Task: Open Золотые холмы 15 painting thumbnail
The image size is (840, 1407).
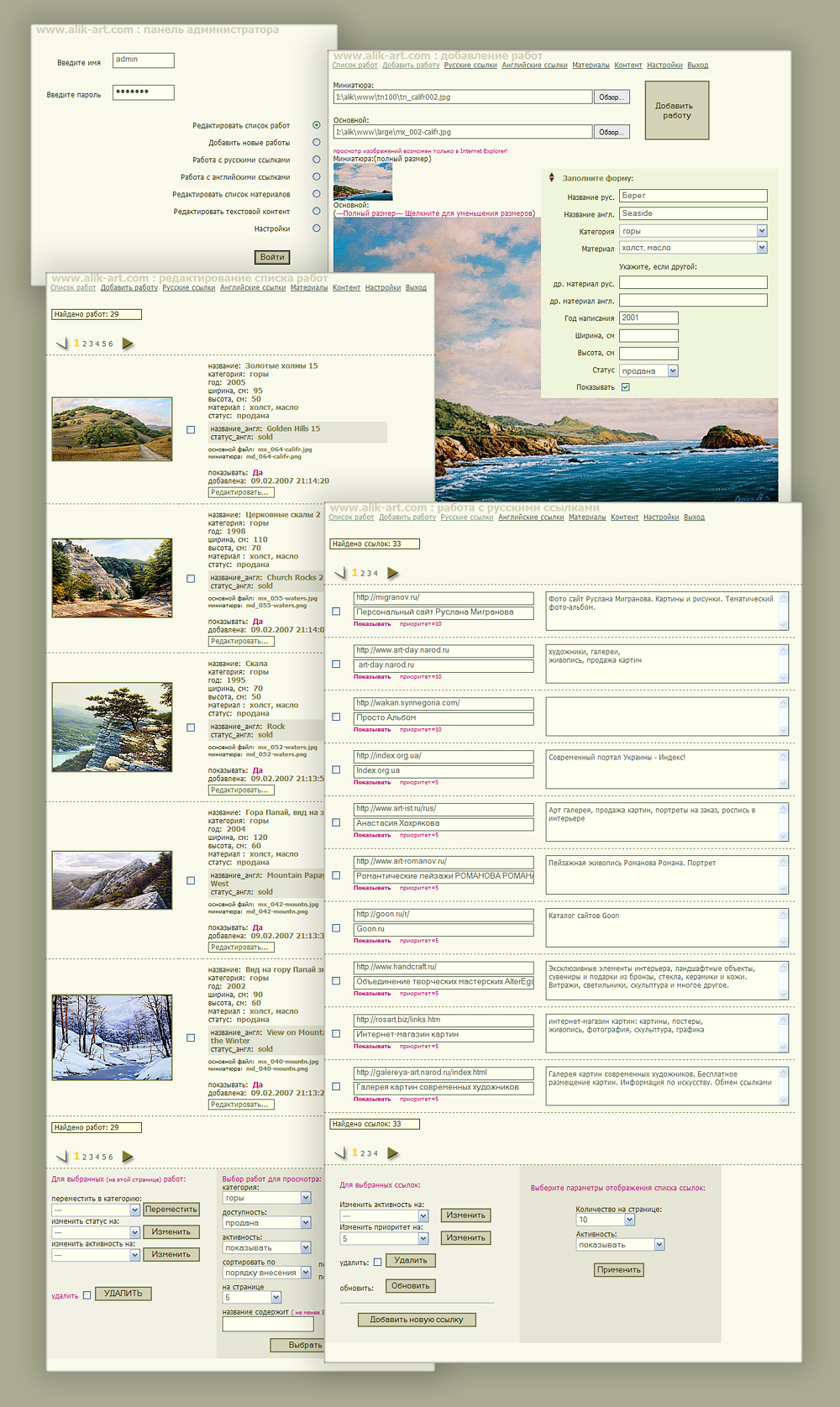Action: point(112,429)
